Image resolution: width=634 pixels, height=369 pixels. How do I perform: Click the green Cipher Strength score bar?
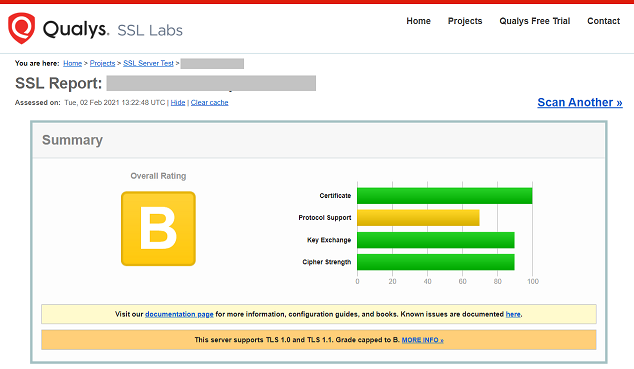point(435,262)
